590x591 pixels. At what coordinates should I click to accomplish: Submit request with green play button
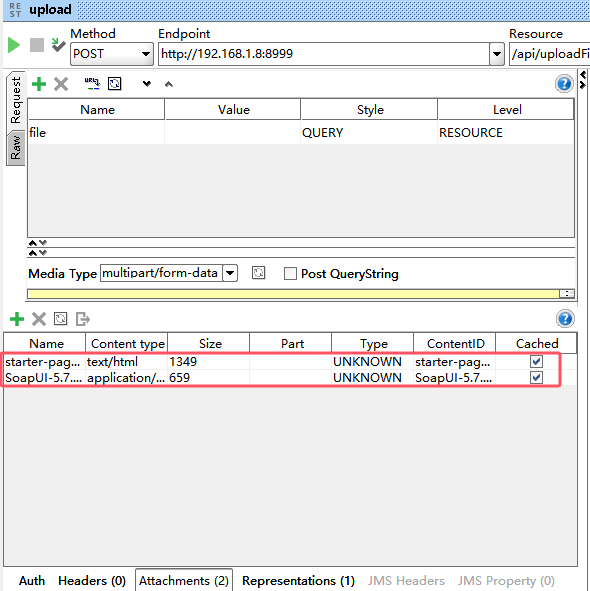(14, 45)
